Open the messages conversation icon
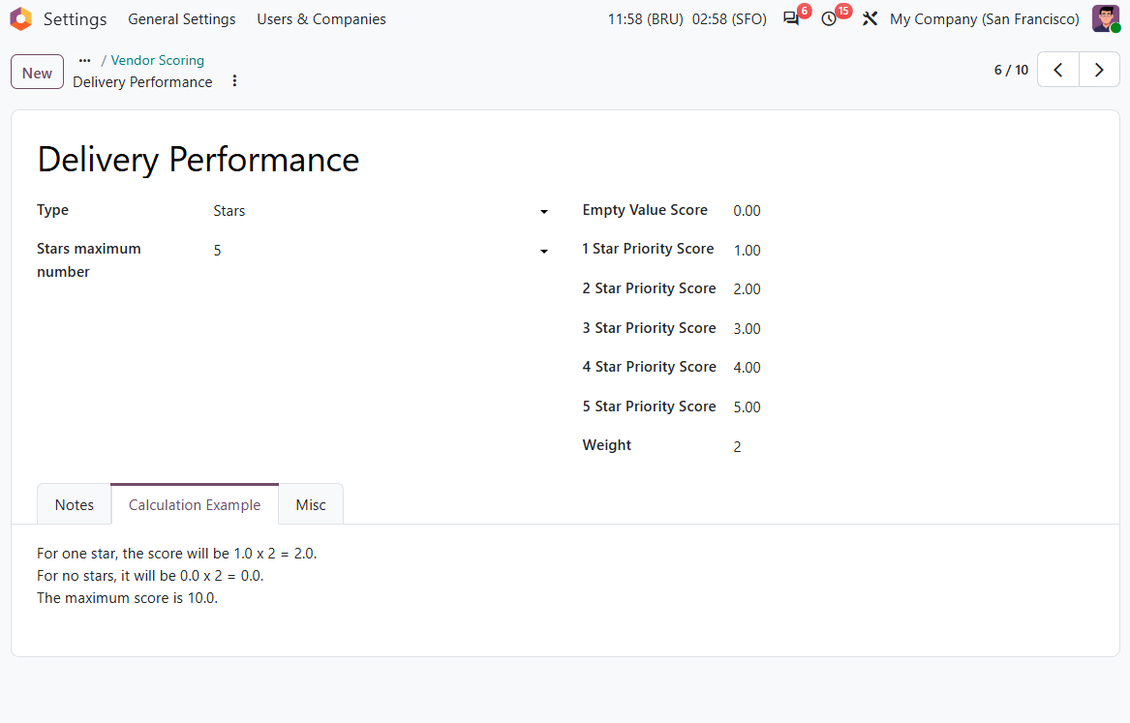Viewport: 1130px width, 723px height. (791, 19)
